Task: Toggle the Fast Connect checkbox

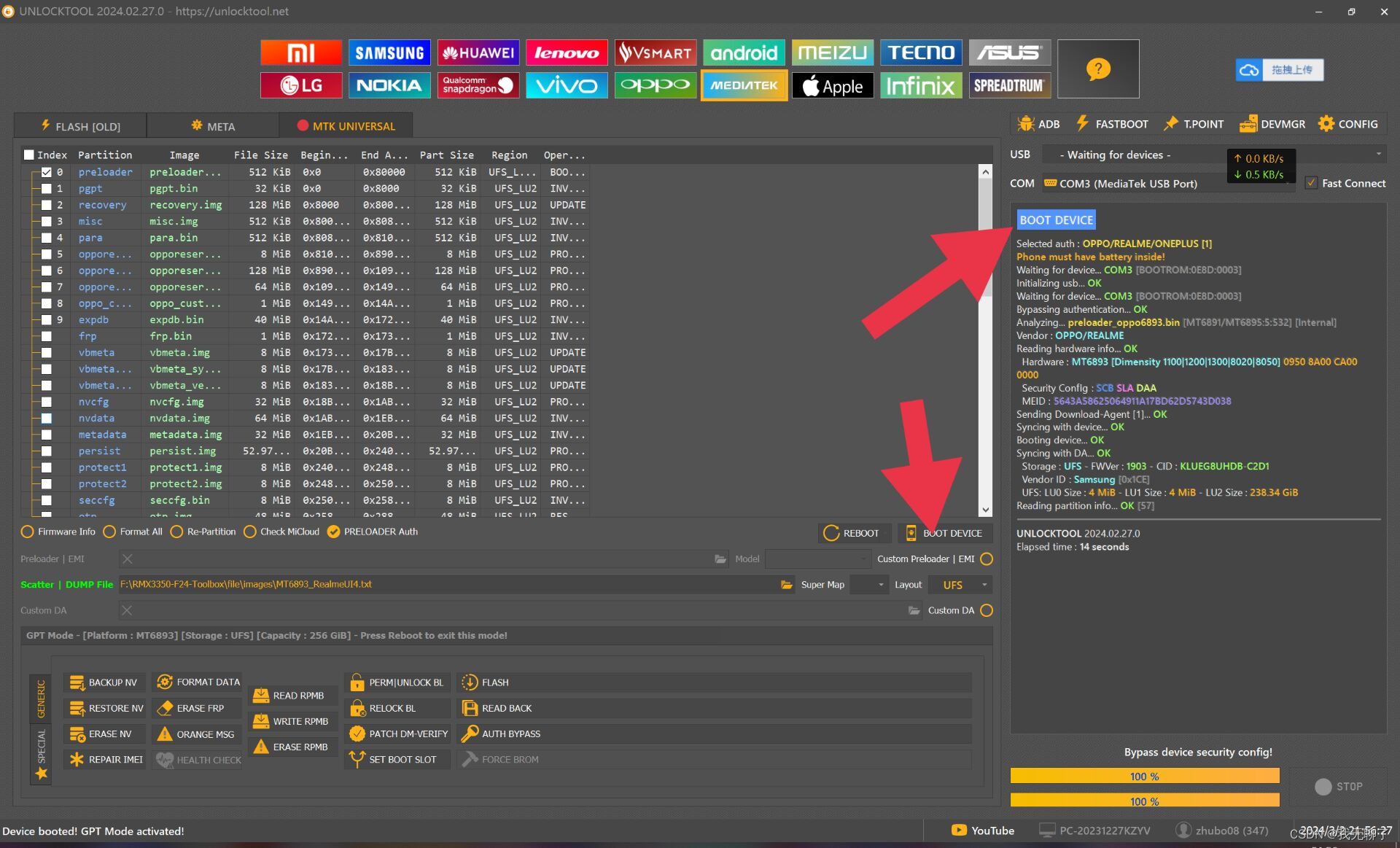Action: point(1311,183)
